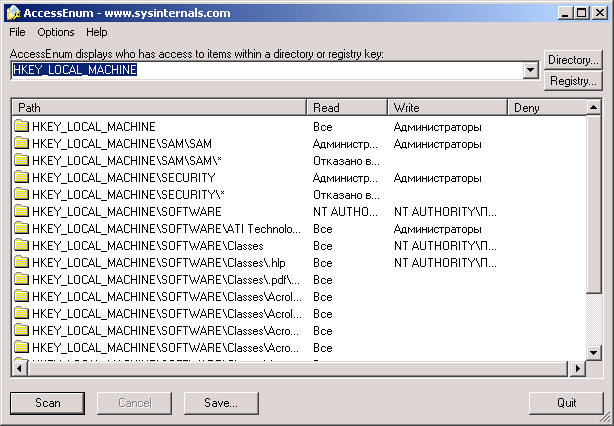
Task: Click the folder icon for ATI Technolo... row
Action: coord(22,229)
